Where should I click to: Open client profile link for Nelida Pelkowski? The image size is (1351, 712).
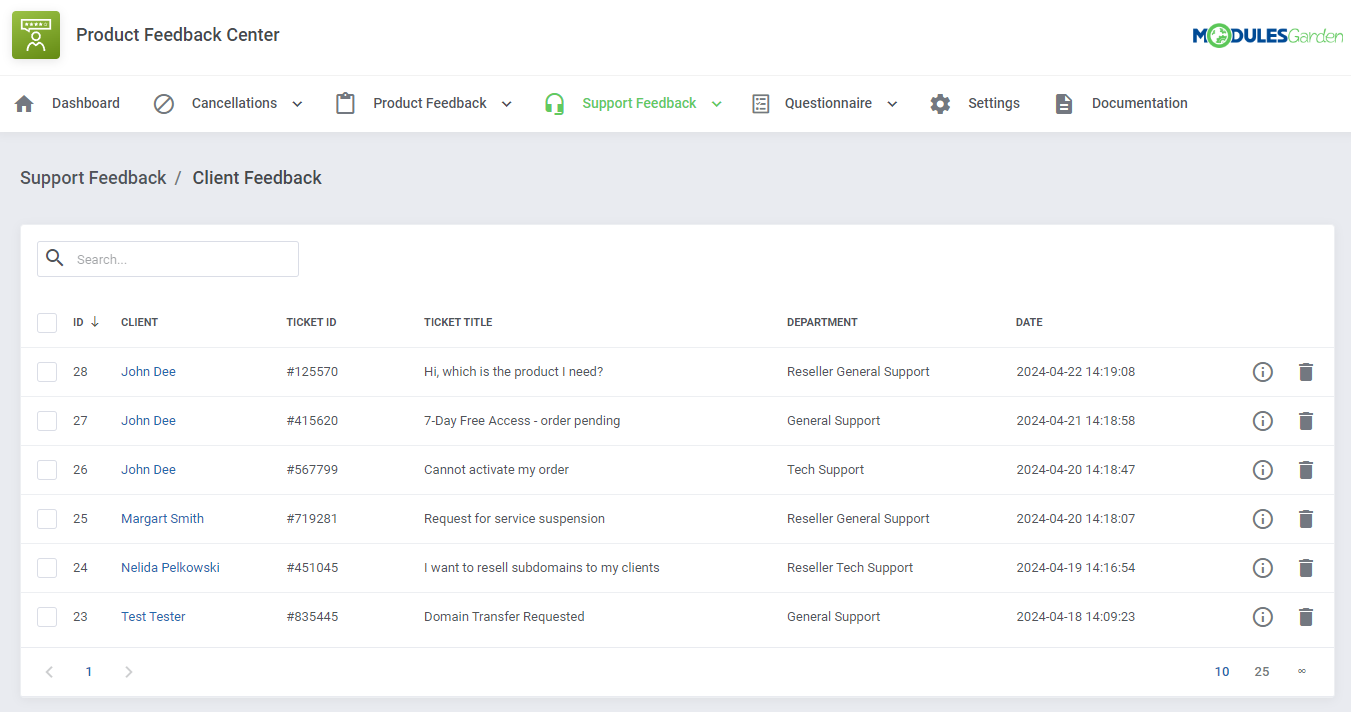click(x=170, y=567)
